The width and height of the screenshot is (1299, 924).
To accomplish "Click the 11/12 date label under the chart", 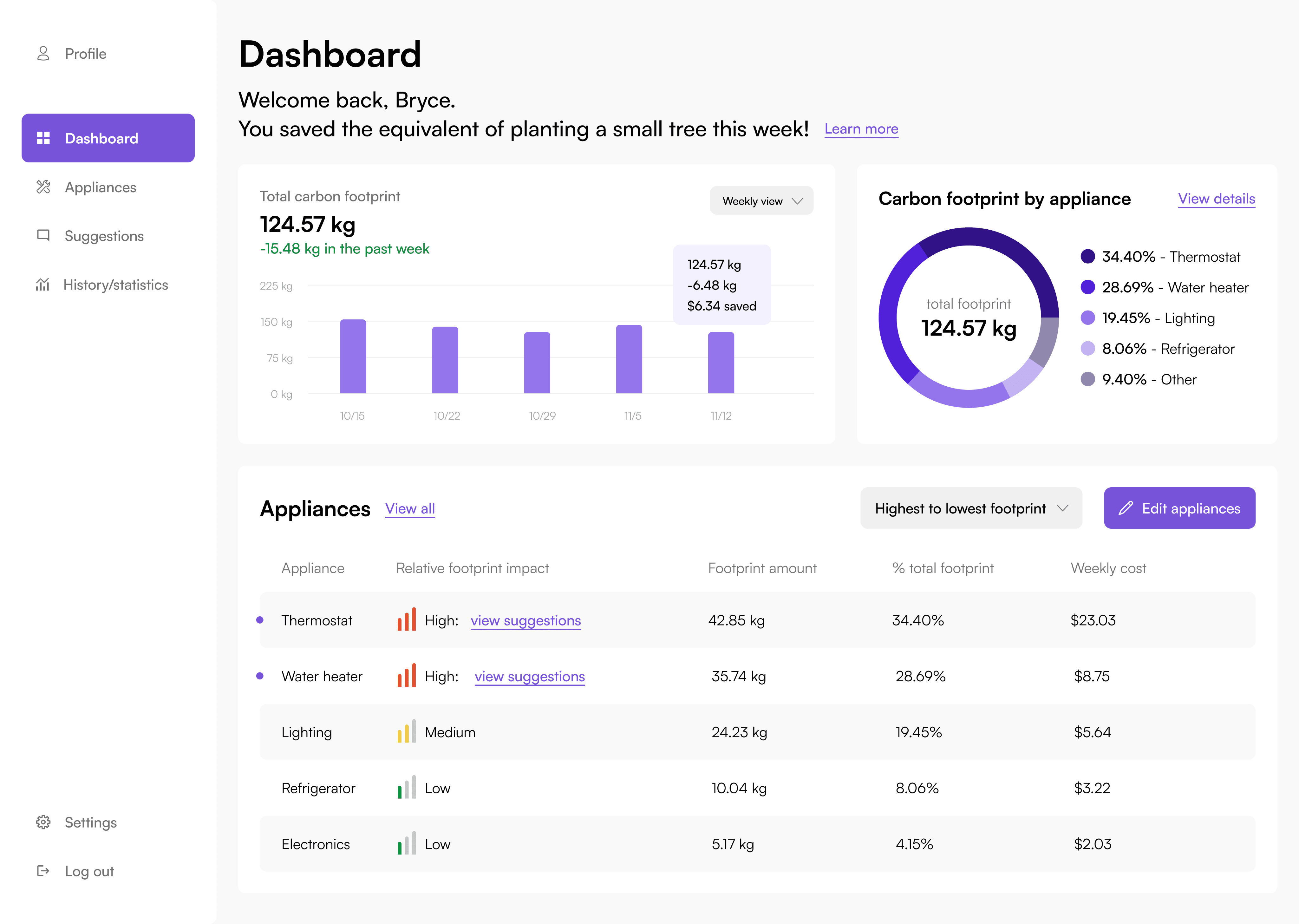I will click(721, 416).
